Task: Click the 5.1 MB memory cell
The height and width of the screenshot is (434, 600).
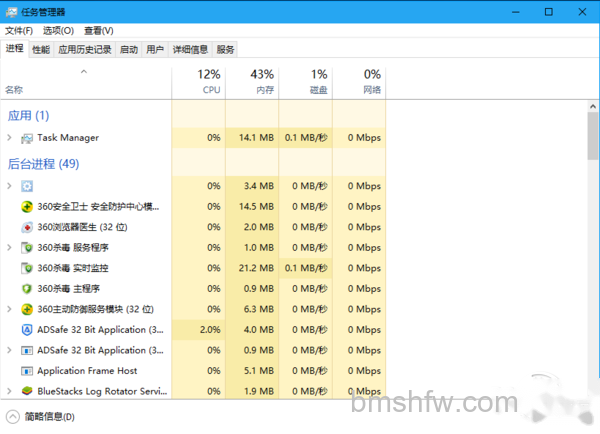Action: pos(252,371)
